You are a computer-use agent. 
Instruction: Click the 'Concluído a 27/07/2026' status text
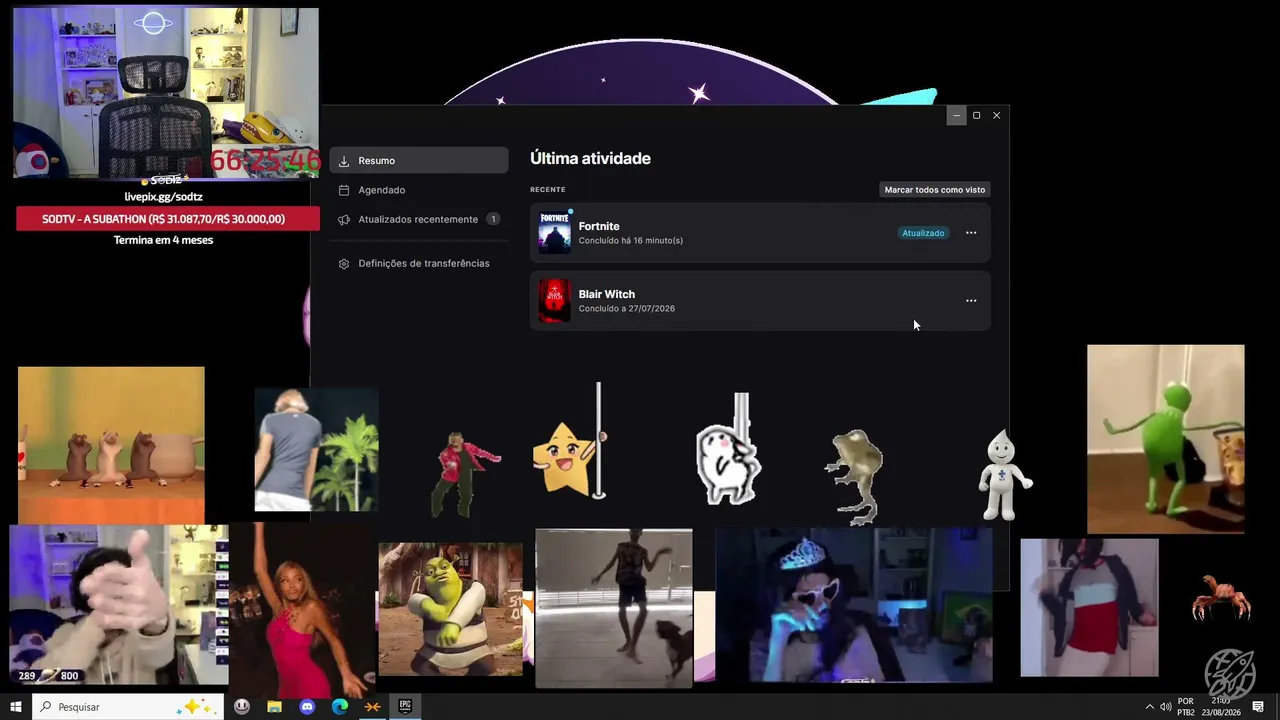[x=627, y=309]
